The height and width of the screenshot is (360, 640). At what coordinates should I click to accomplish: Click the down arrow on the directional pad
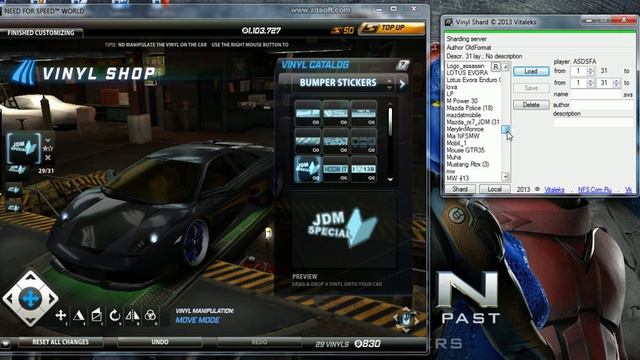coord(30,320)
